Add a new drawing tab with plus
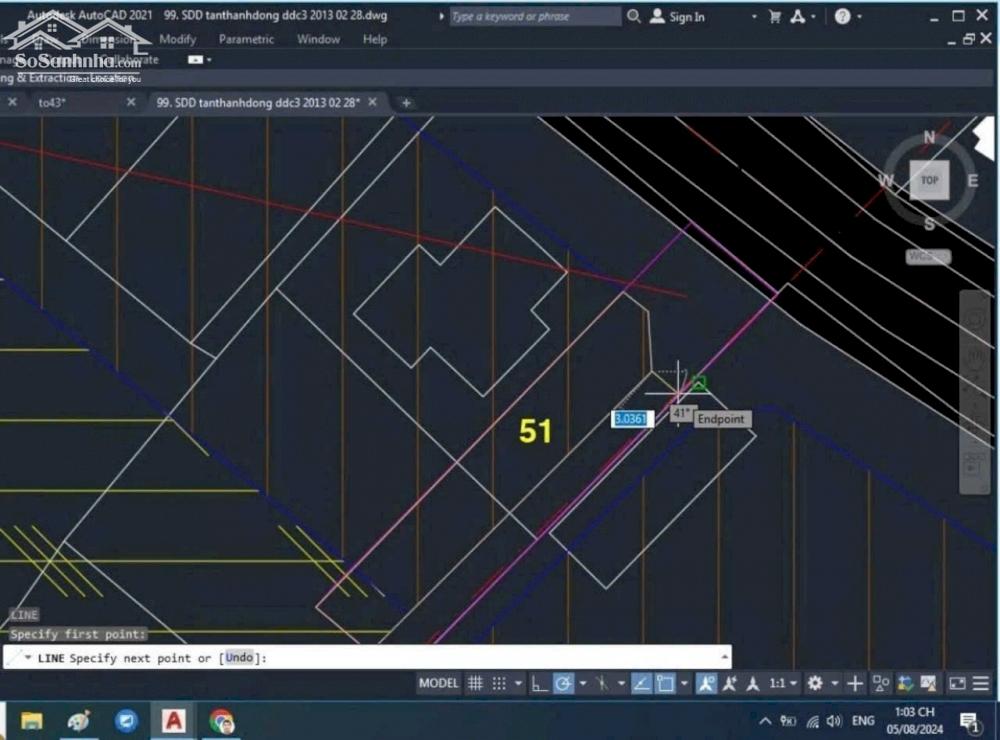 406,102
